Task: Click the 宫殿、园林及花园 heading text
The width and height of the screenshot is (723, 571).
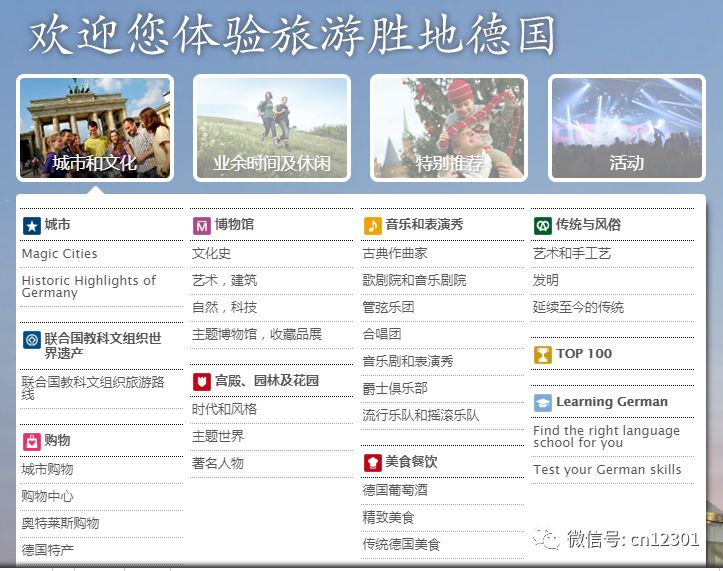Action: click(267, 381)
